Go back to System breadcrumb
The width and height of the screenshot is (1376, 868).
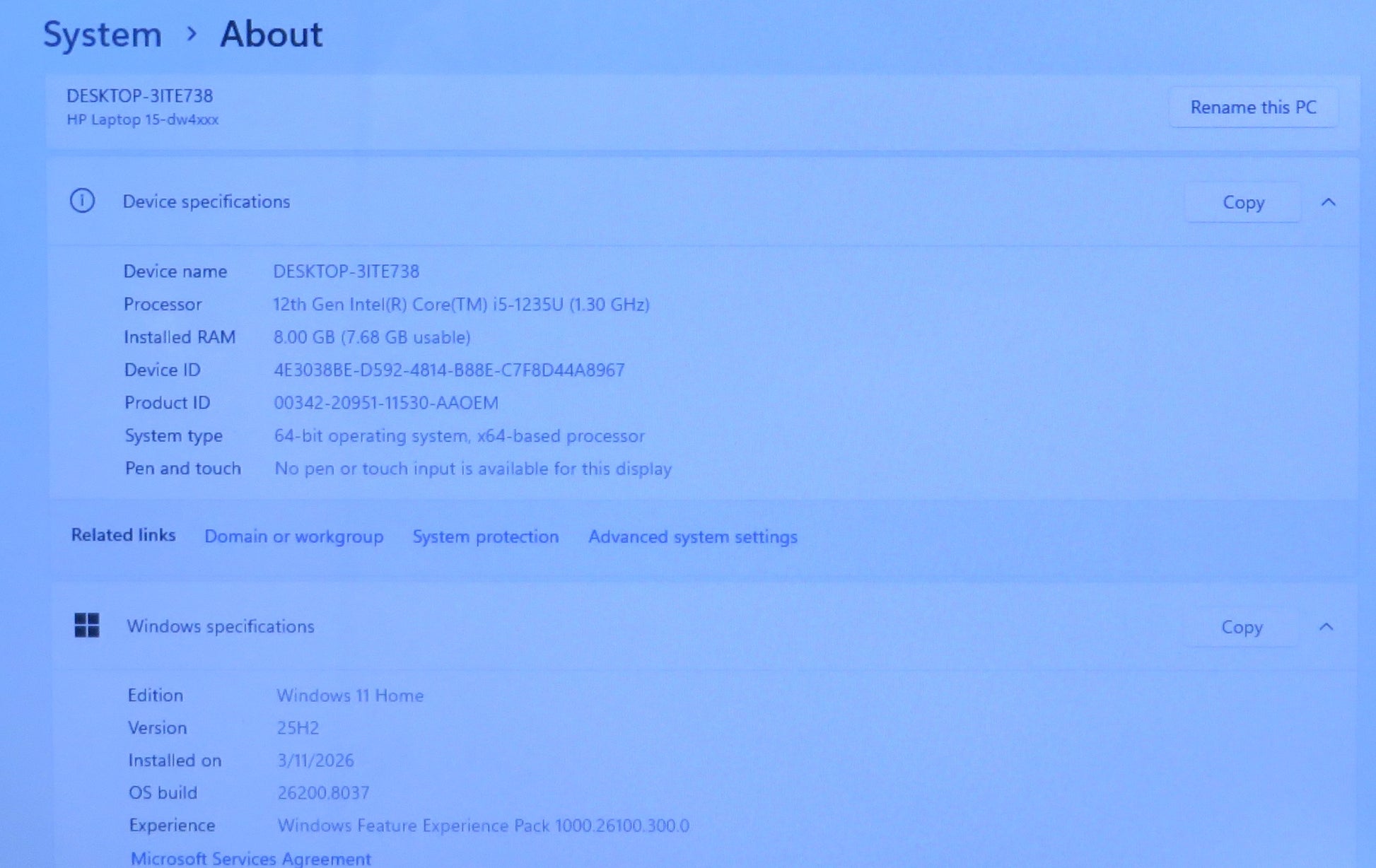103,35
